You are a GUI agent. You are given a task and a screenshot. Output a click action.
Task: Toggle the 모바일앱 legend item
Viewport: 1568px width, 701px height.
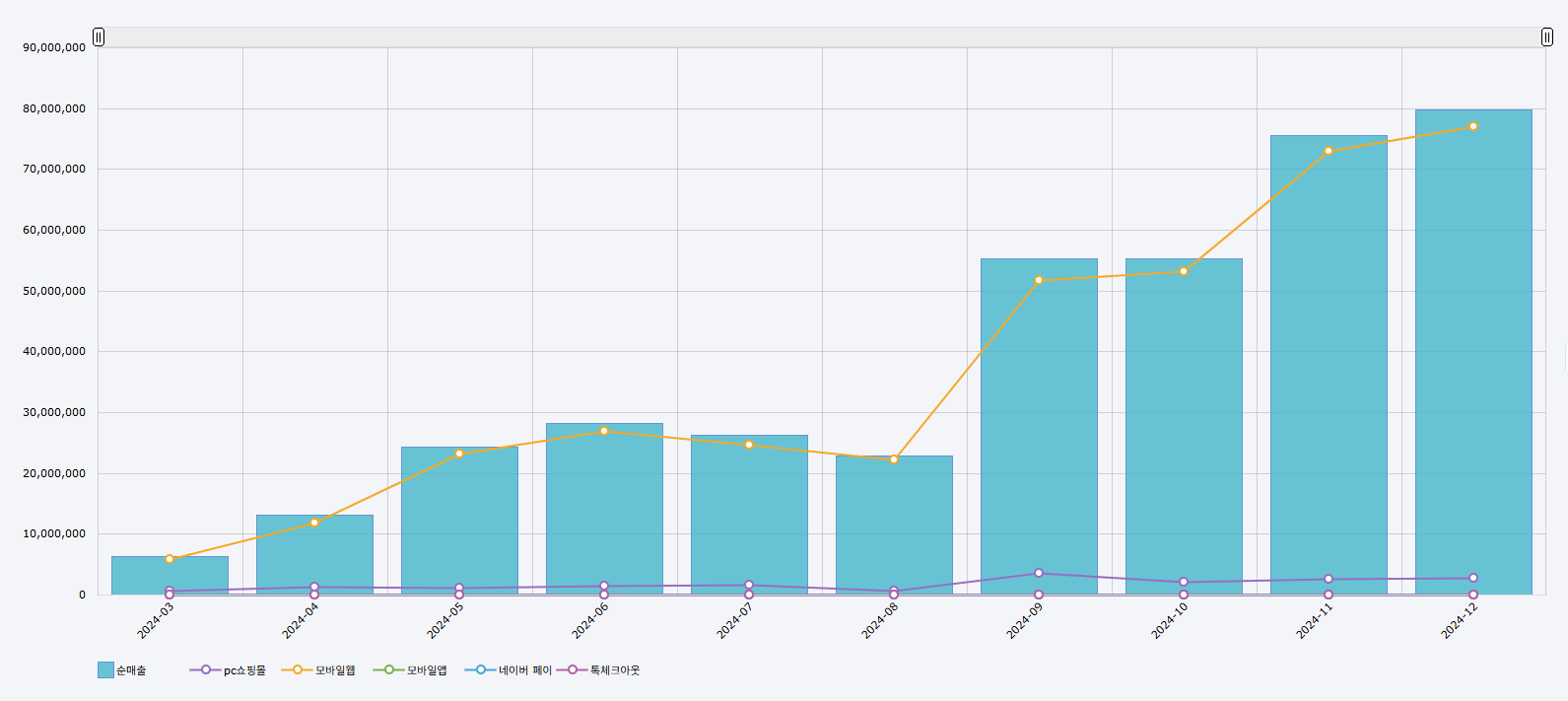click(389, 670)
